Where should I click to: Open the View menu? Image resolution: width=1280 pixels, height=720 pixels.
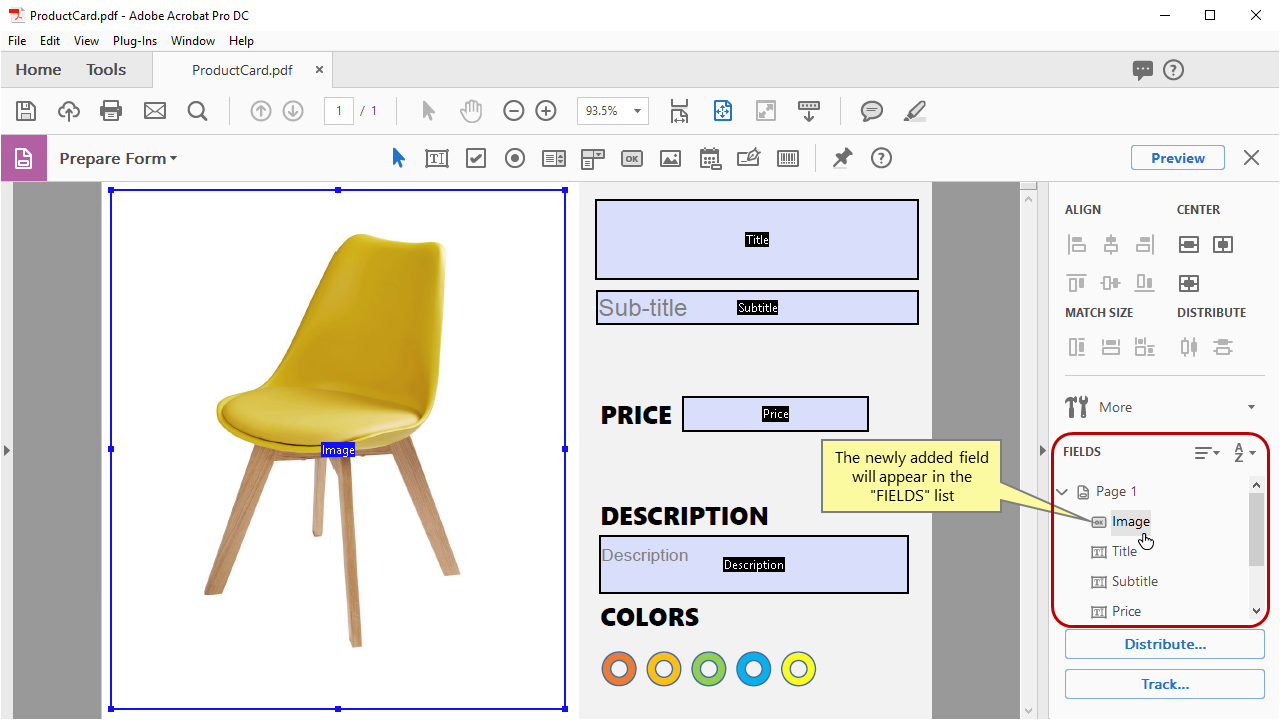tap(87, 41)
